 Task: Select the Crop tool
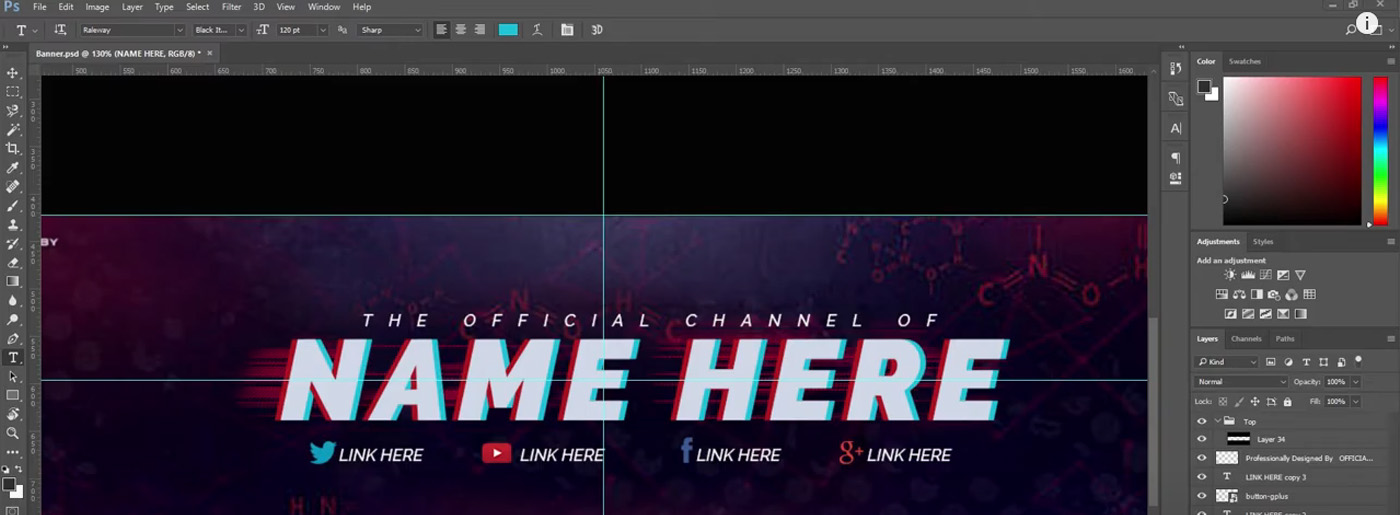click(13, 149)
